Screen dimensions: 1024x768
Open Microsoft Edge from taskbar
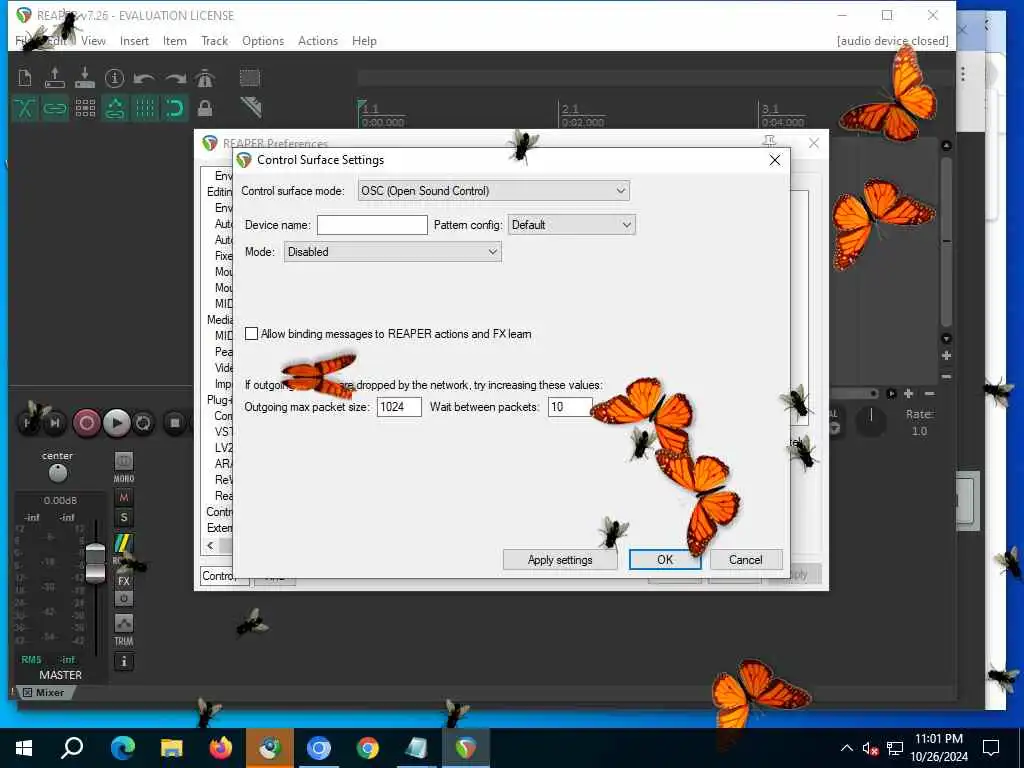click(x=122, y=748)
